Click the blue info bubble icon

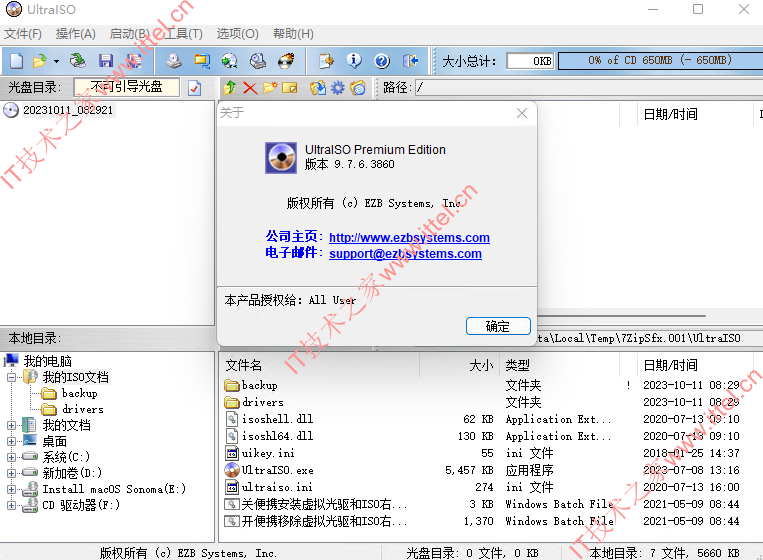tap(354, 61)
